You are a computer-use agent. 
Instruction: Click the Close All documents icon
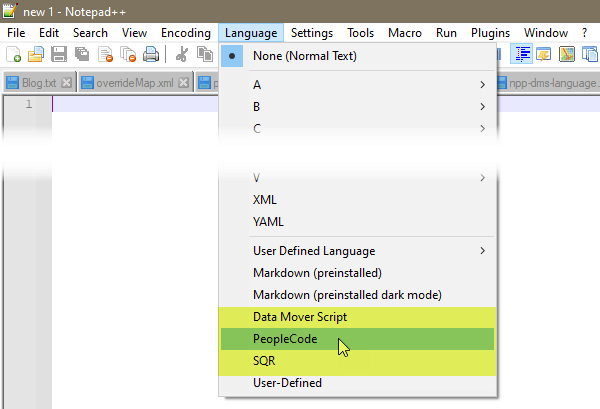[x=128, y=54]
